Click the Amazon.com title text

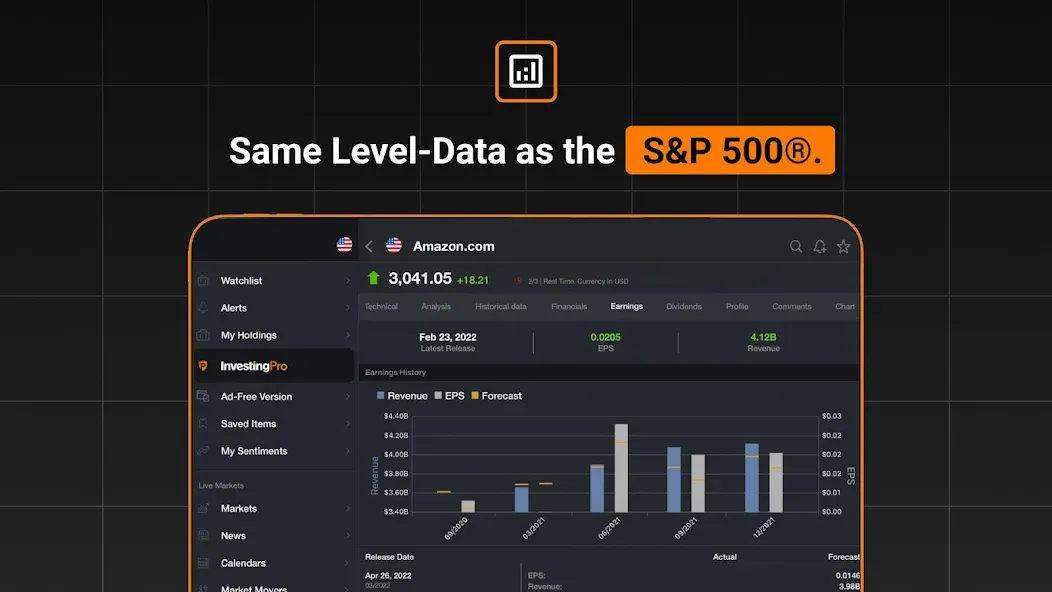(x=454, y=246)
